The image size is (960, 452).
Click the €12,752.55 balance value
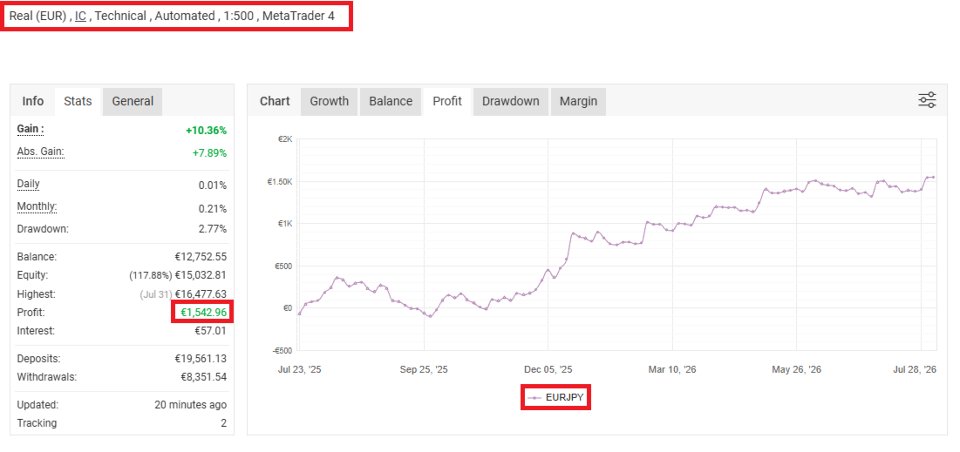200,257
